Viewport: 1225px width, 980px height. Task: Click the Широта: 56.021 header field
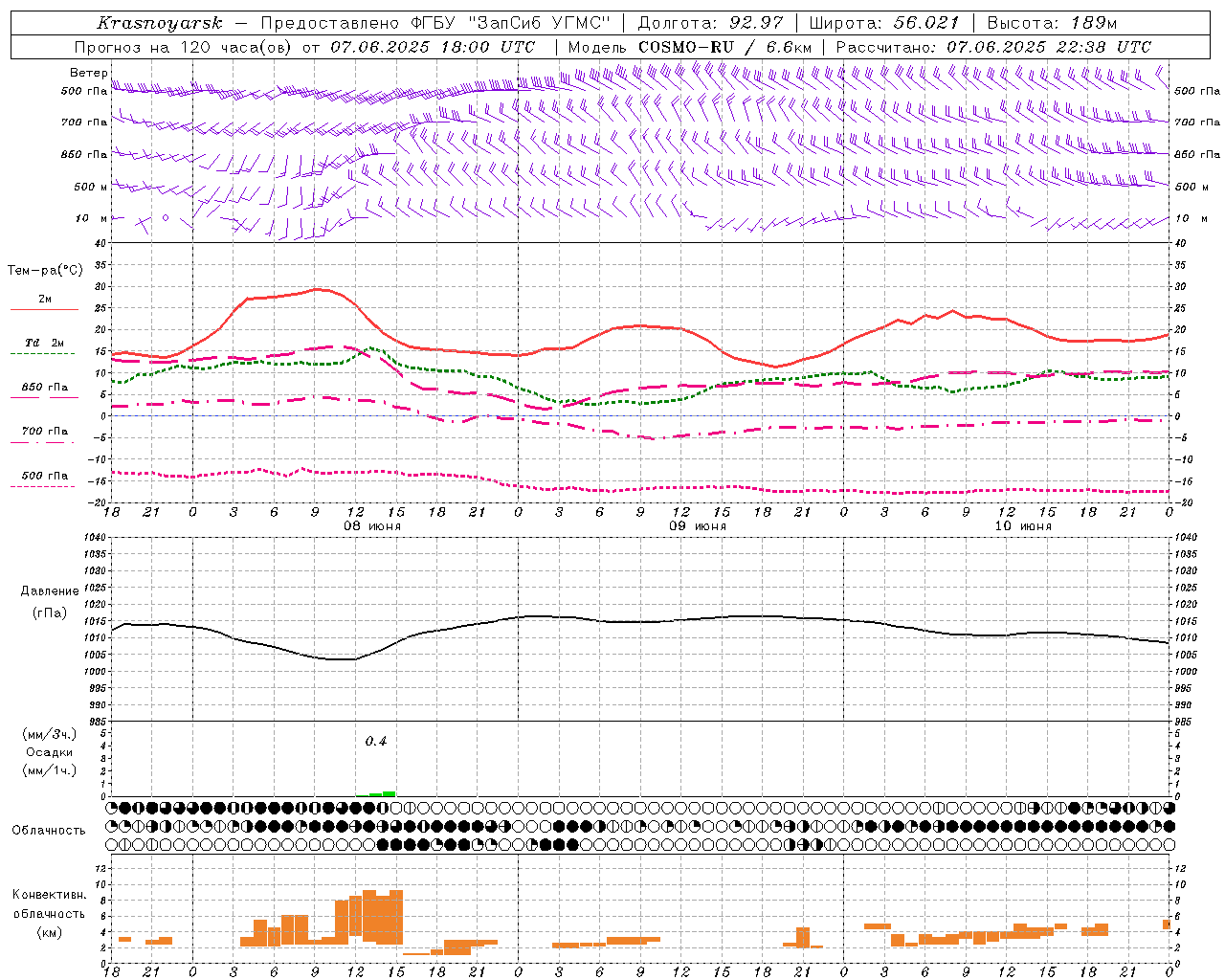[884, 23]
